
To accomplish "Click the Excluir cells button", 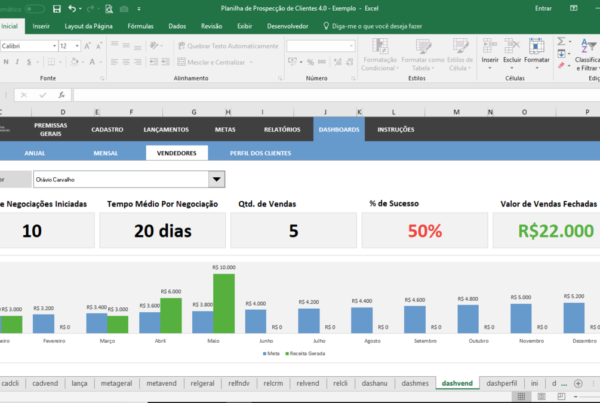I will [x=512, y=54].
